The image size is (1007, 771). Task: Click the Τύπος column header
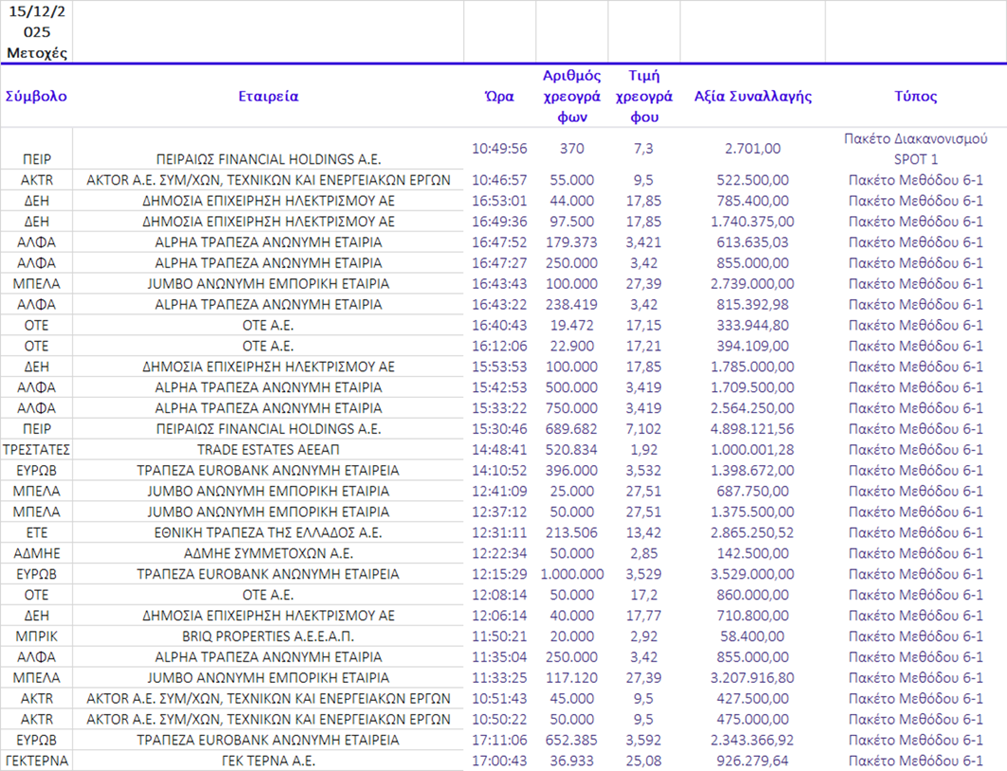915,97
